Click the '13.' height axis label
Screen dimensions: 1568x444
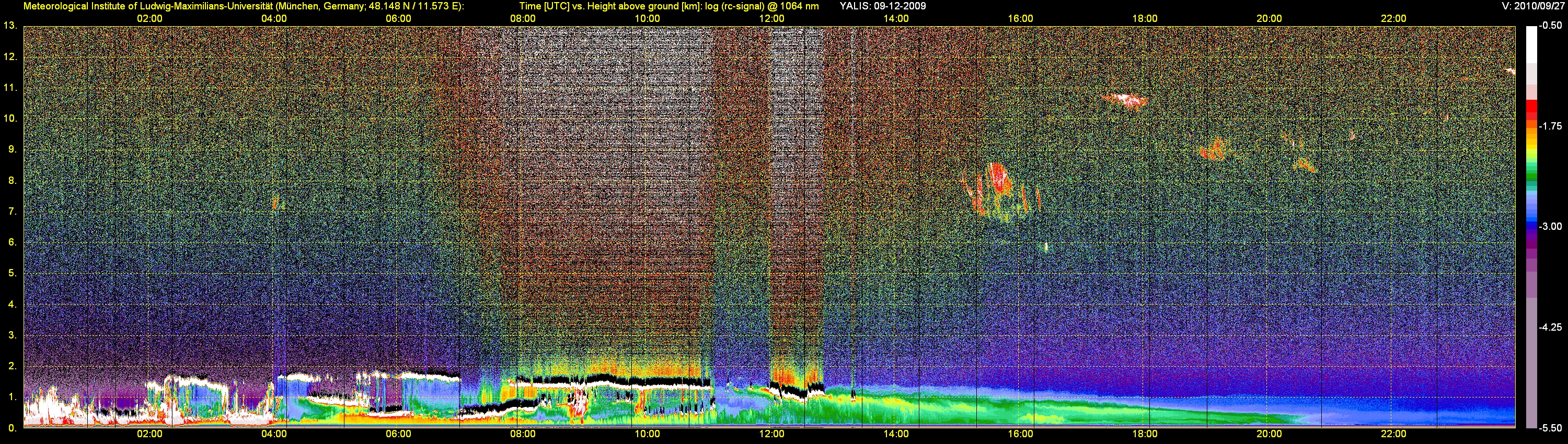(10, 26)
